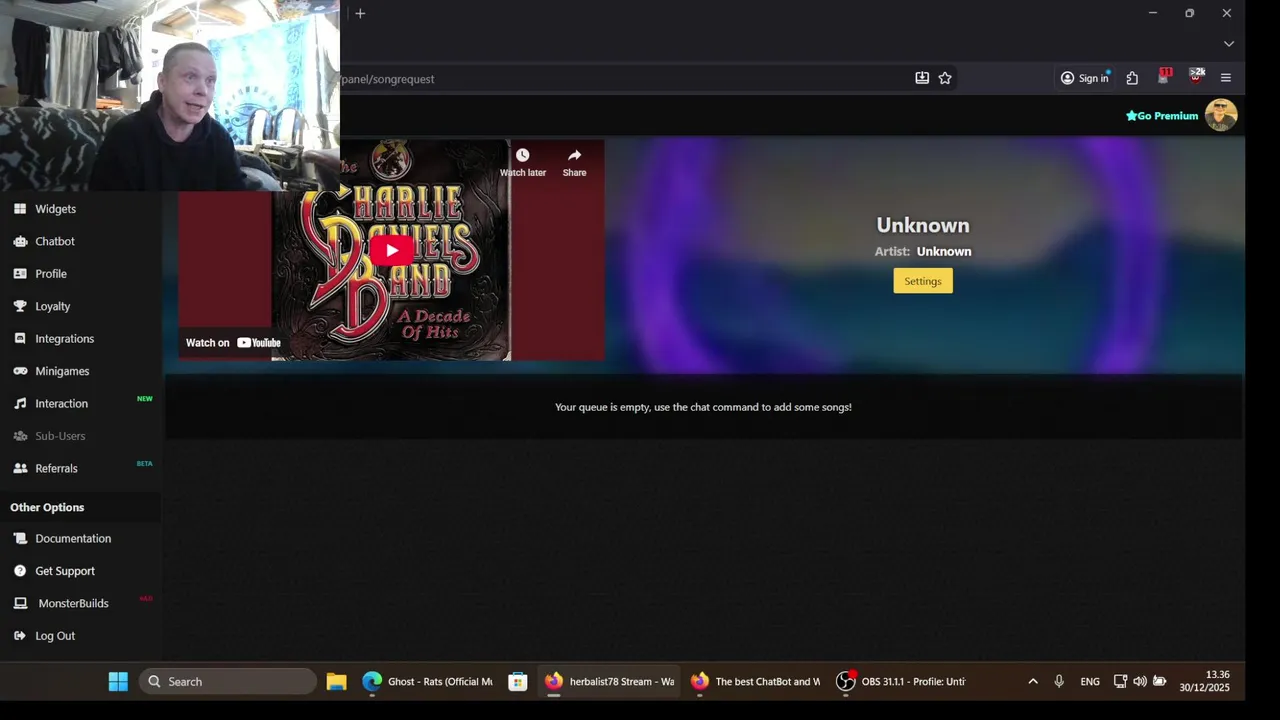Go to the Profile sidebar item
Screen dimensions: 1280x720
[51, 274]
